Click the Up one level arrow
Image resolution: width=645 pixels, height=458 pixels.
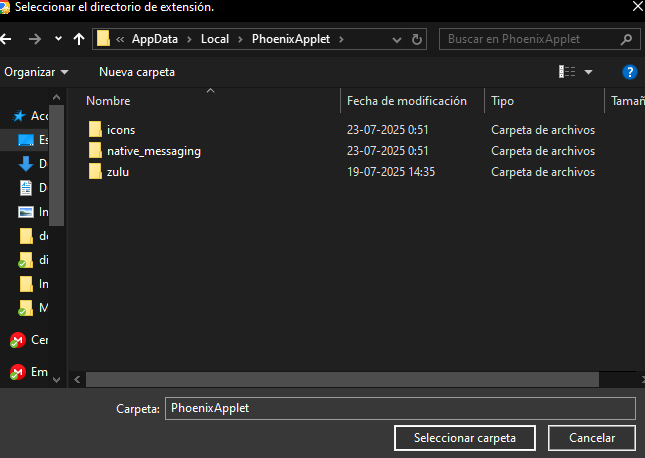point(80,40)
